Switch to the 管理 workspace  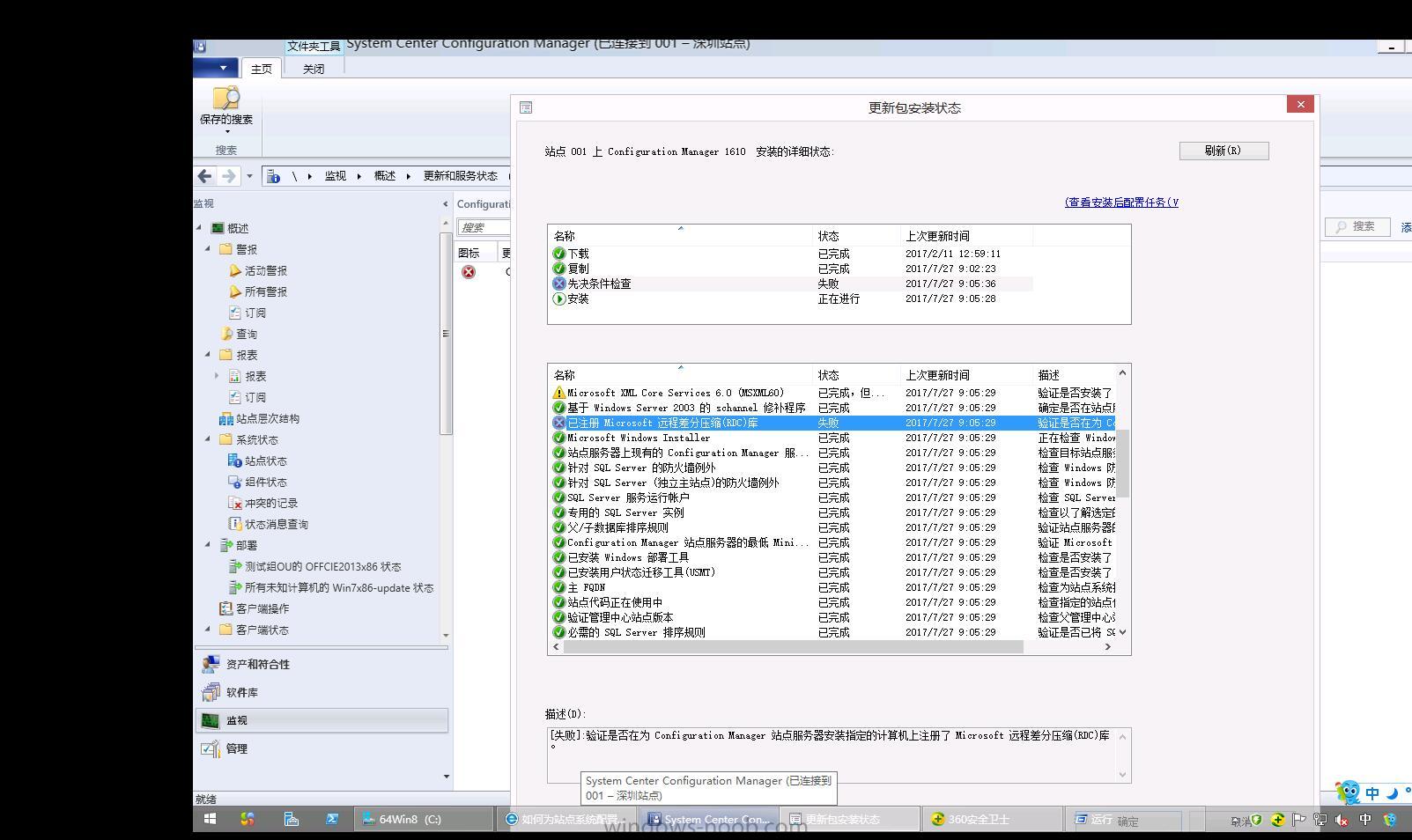click(x=322, y=748)
